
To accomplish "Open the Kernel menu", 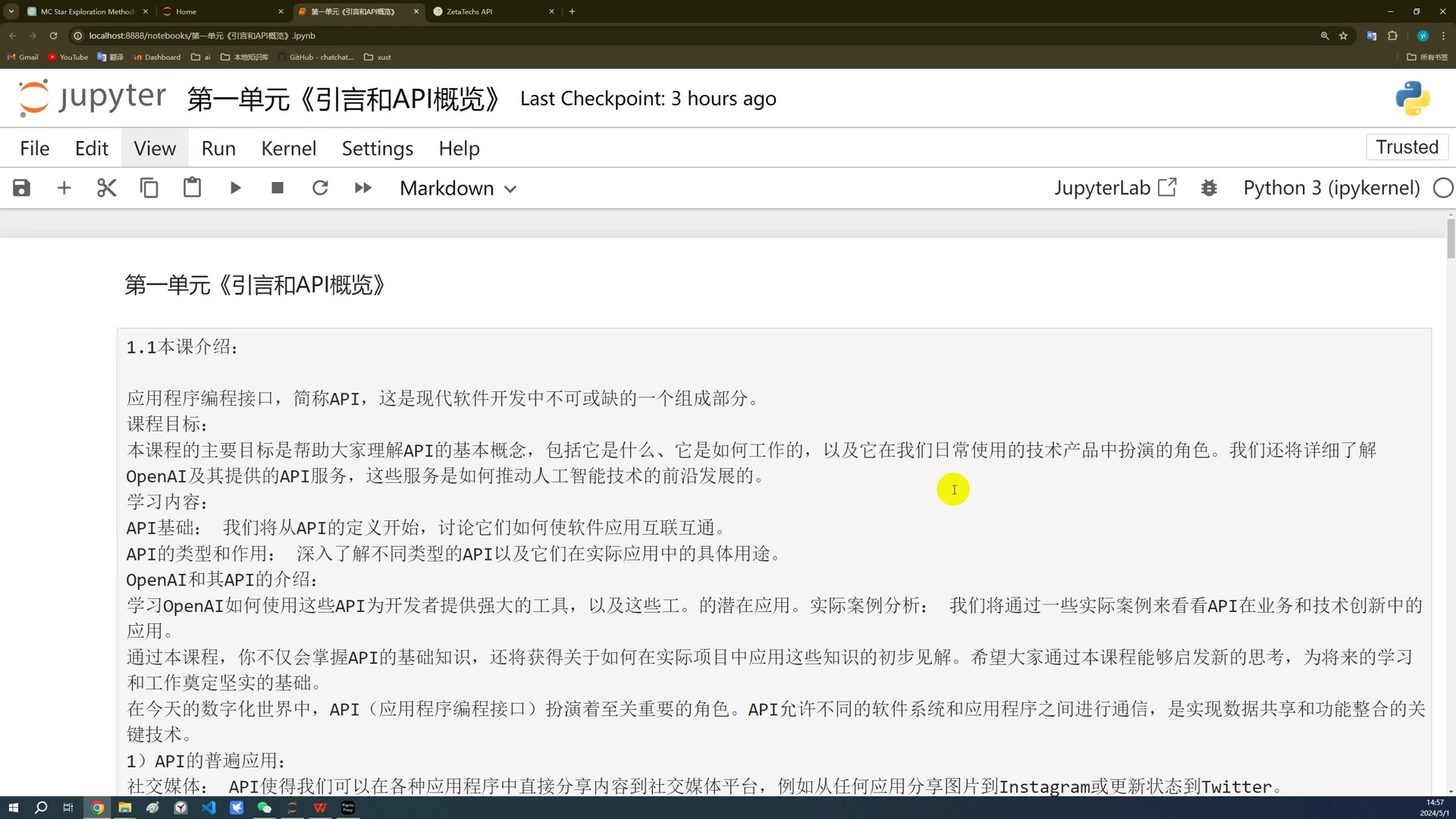I will [288, 149].
